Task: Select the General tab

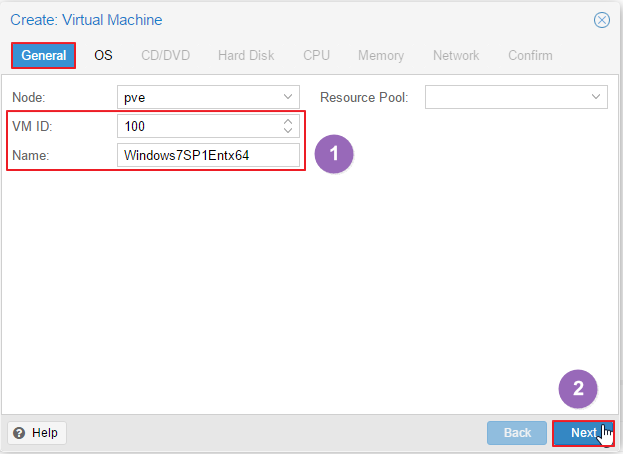Action: [x=43, y=55]
